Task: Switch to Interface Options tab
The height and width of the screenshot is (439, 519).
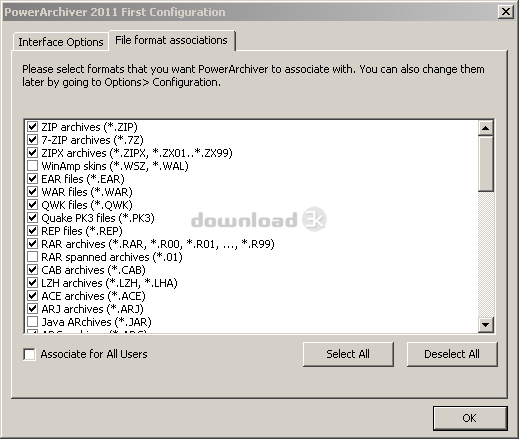Action: [61, 42]
